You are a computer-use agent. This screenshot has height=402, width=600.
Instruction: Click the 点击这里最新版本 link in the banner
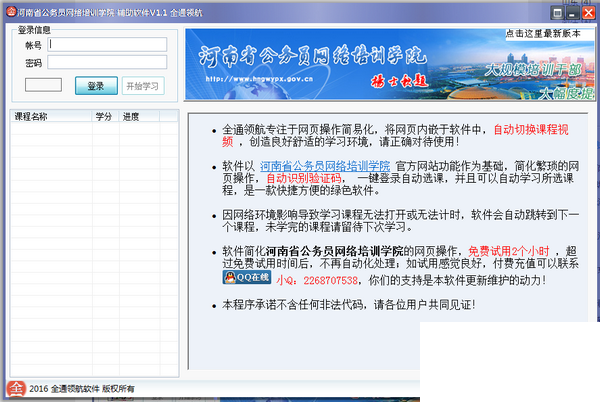click(543, 34)
